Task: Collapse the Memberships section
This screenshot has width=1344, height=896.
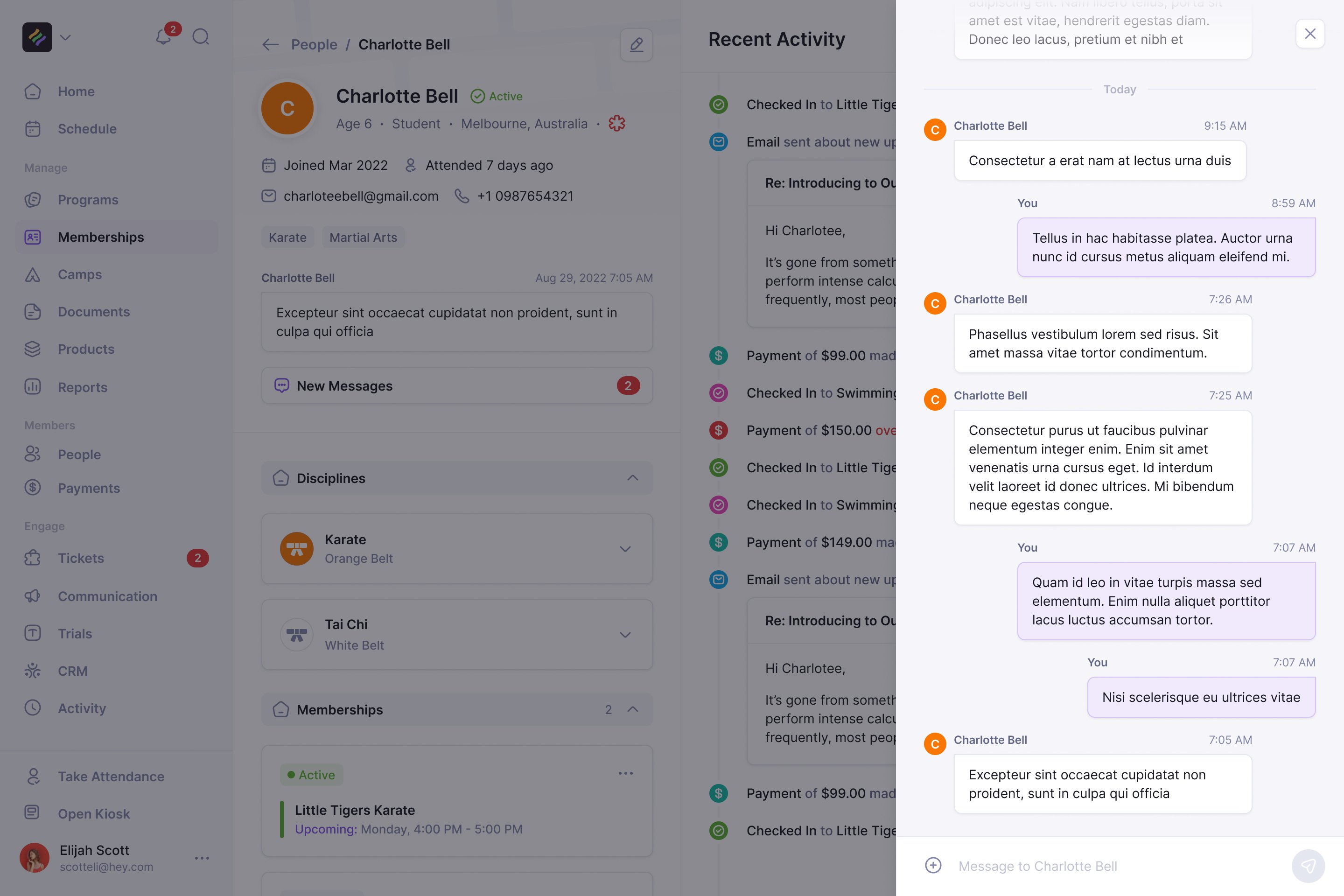Action: [632, 709]
